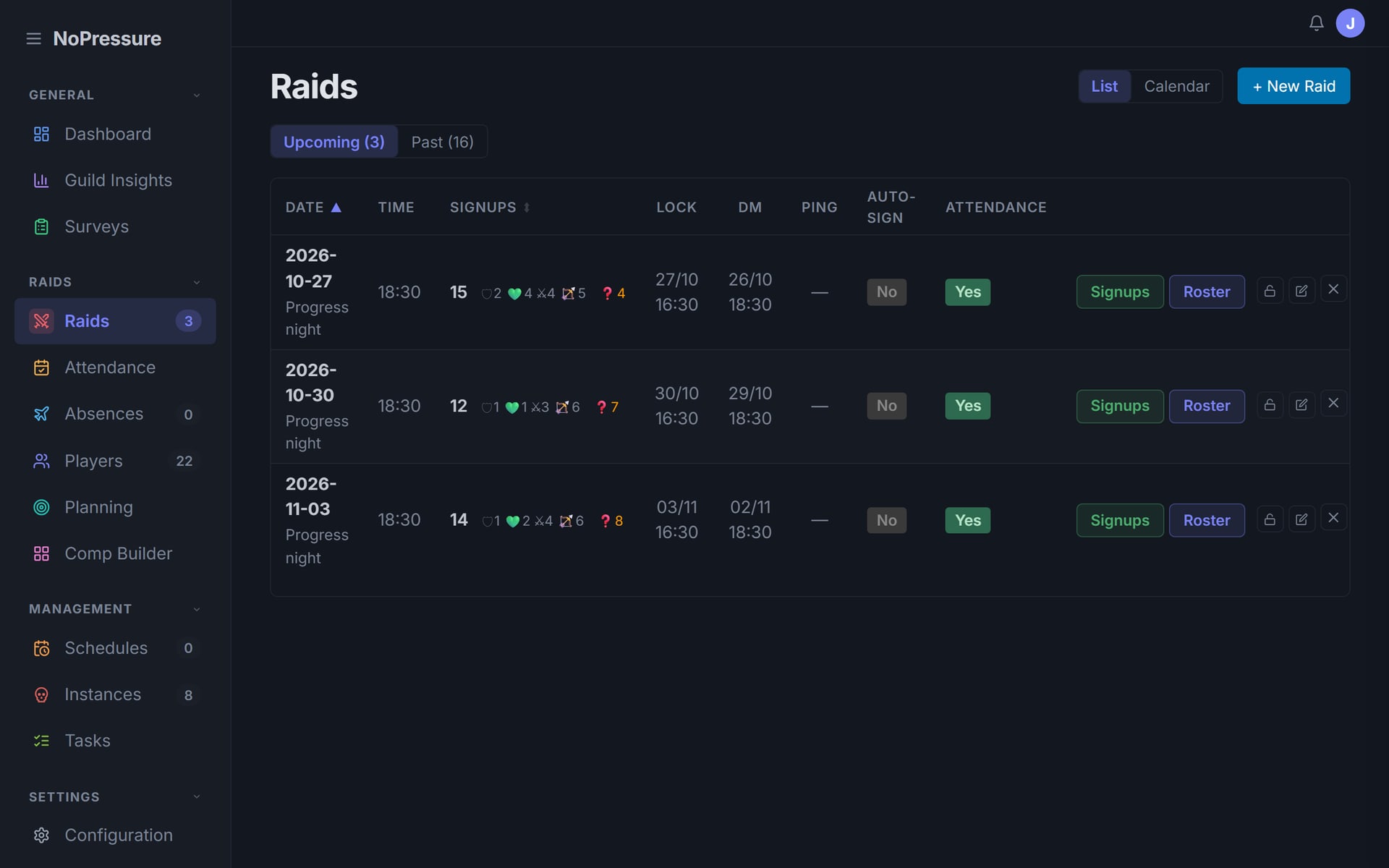Screen dimensions: 1389x868
Task: Toggle the hamburger menu next to NoPressure
Action: tap(33, 38)
